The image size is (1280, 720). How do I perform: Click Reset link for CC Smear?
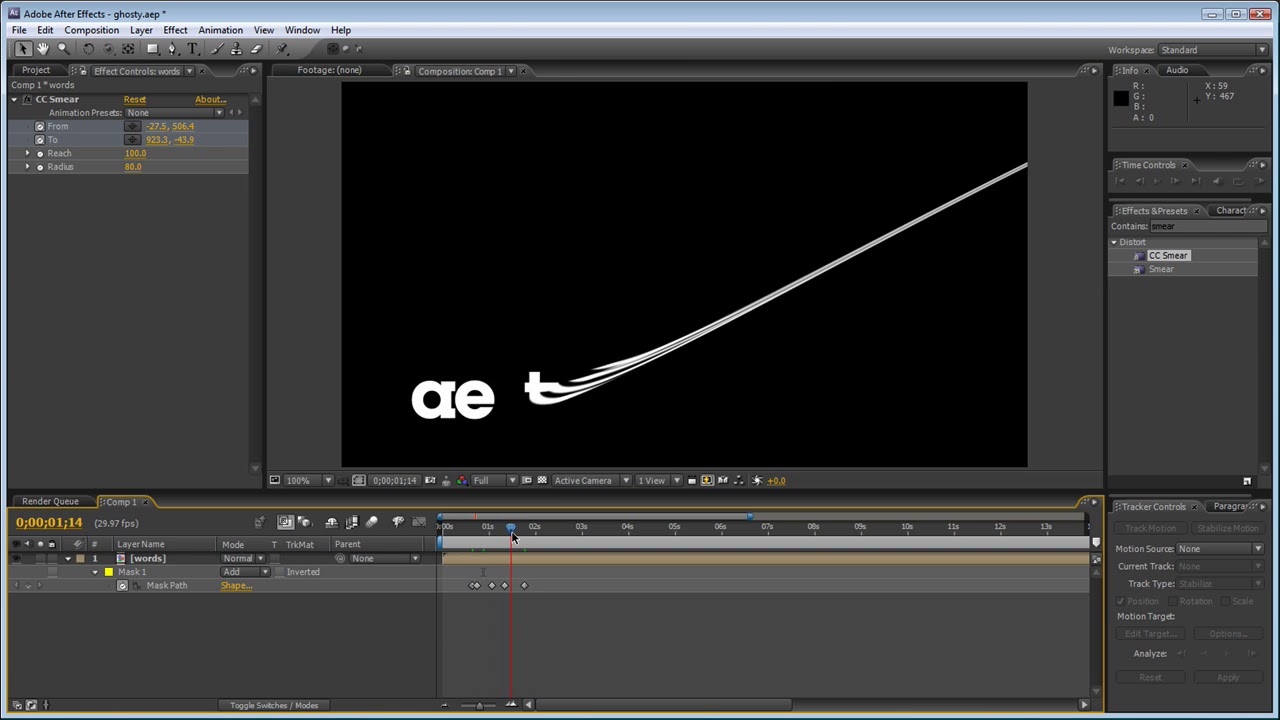pos(135,99)
